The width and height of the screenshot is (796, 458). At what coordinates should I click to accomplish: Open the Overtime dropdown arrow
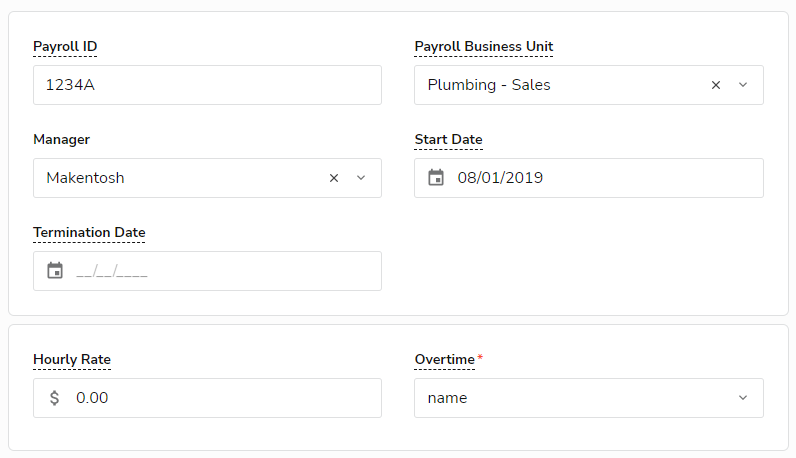coord(743,398)
